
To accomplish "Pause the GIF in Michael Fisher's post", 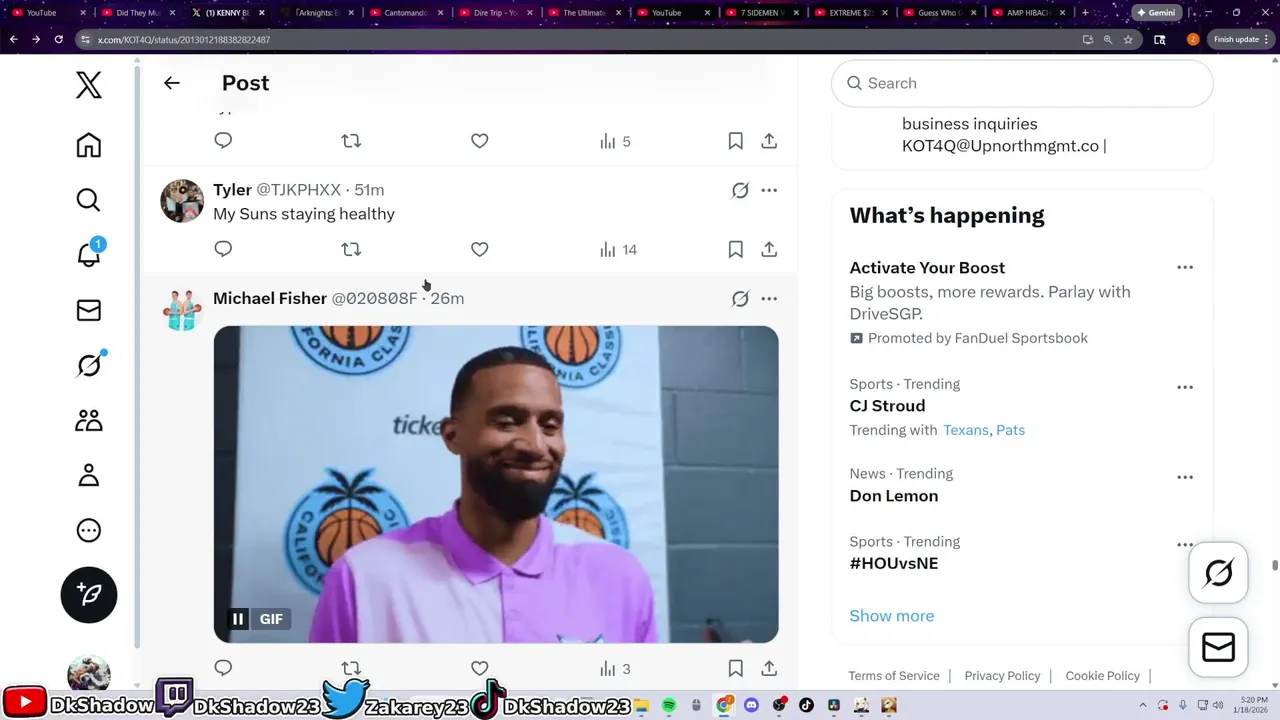I will pos(238,619).
